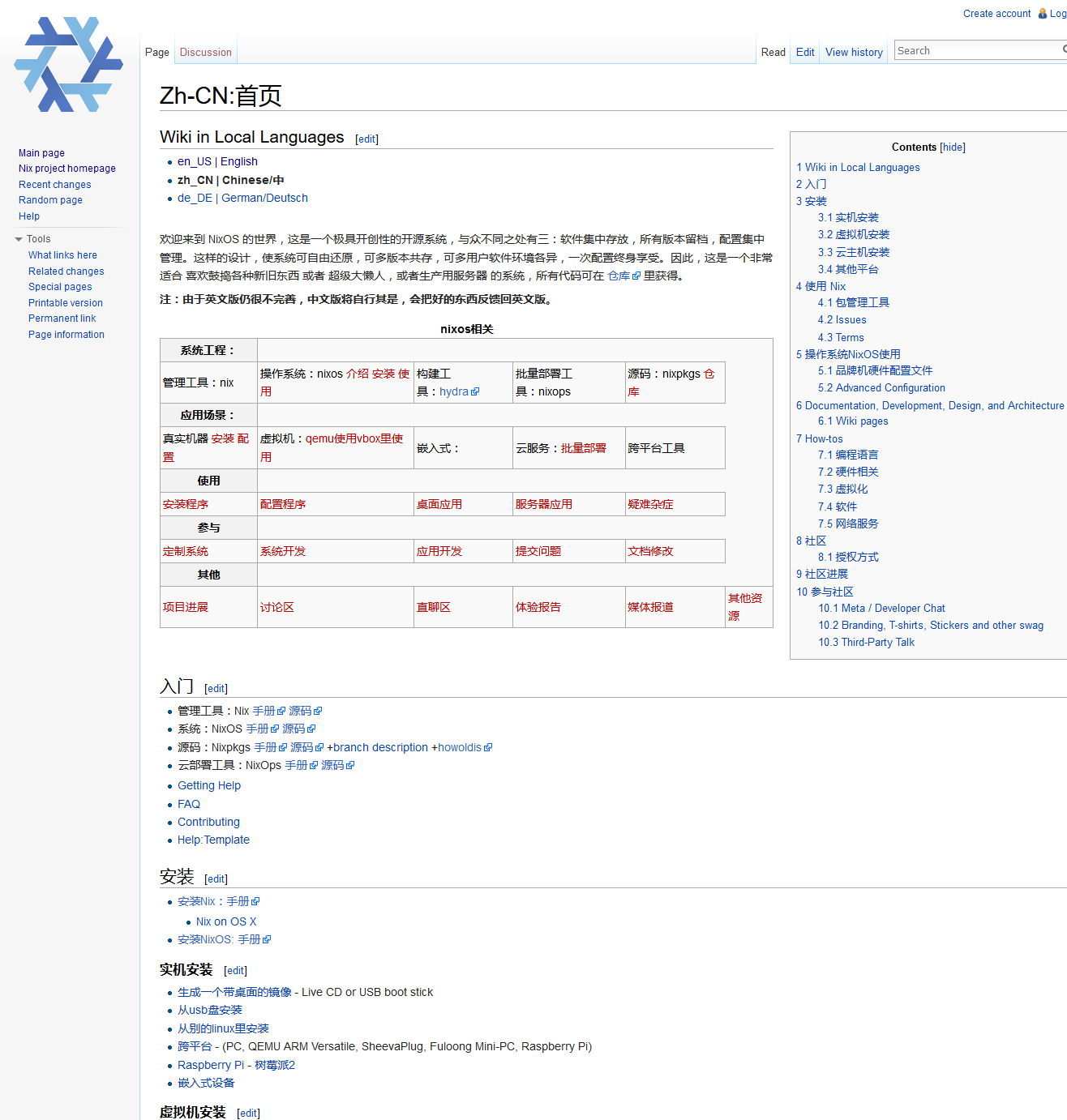
Task: Click 其他资源 table link
Action: click(745, 607)
